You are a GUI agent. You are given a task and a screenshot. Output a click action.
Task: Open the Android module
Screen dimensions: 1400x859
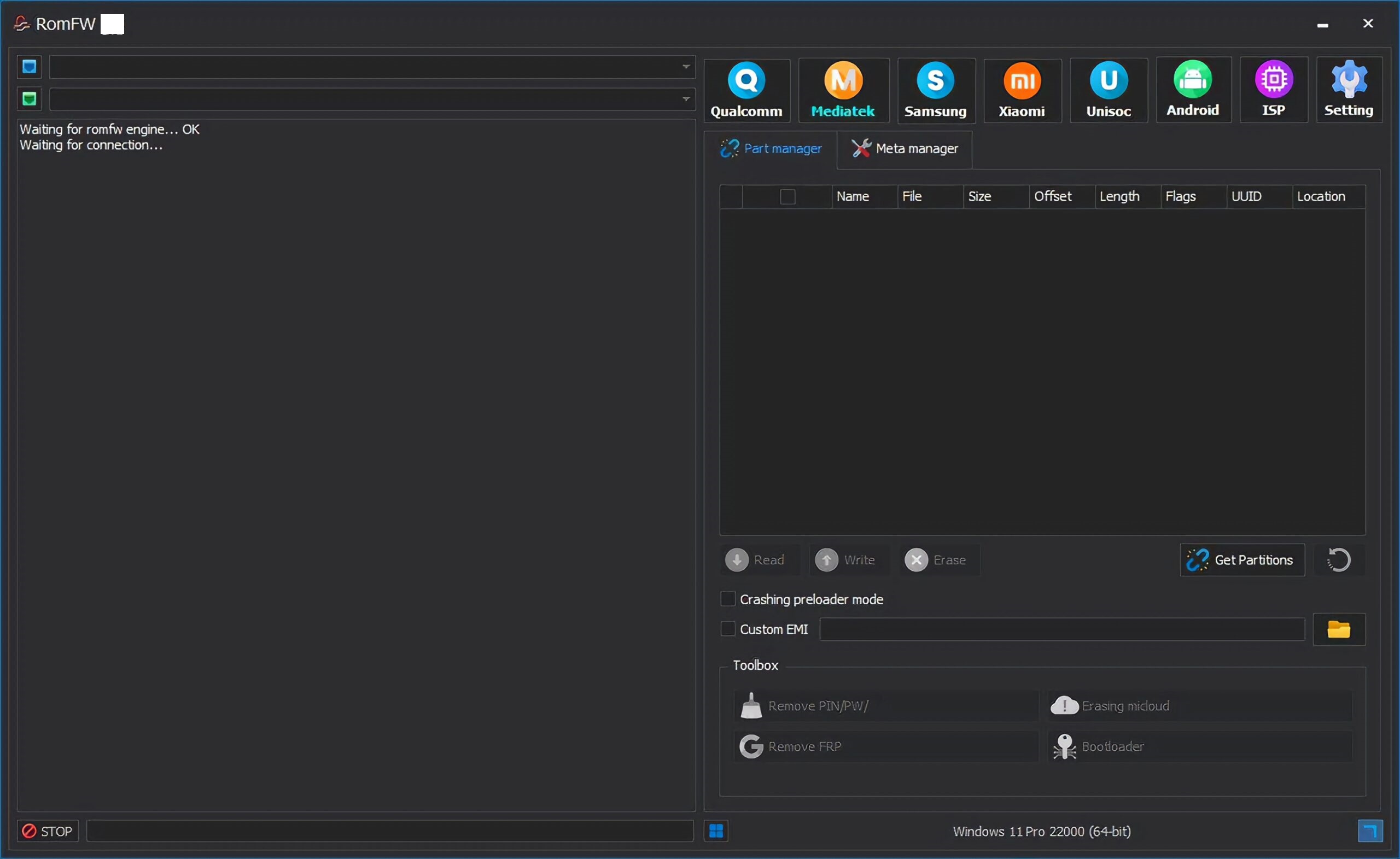1193,90
